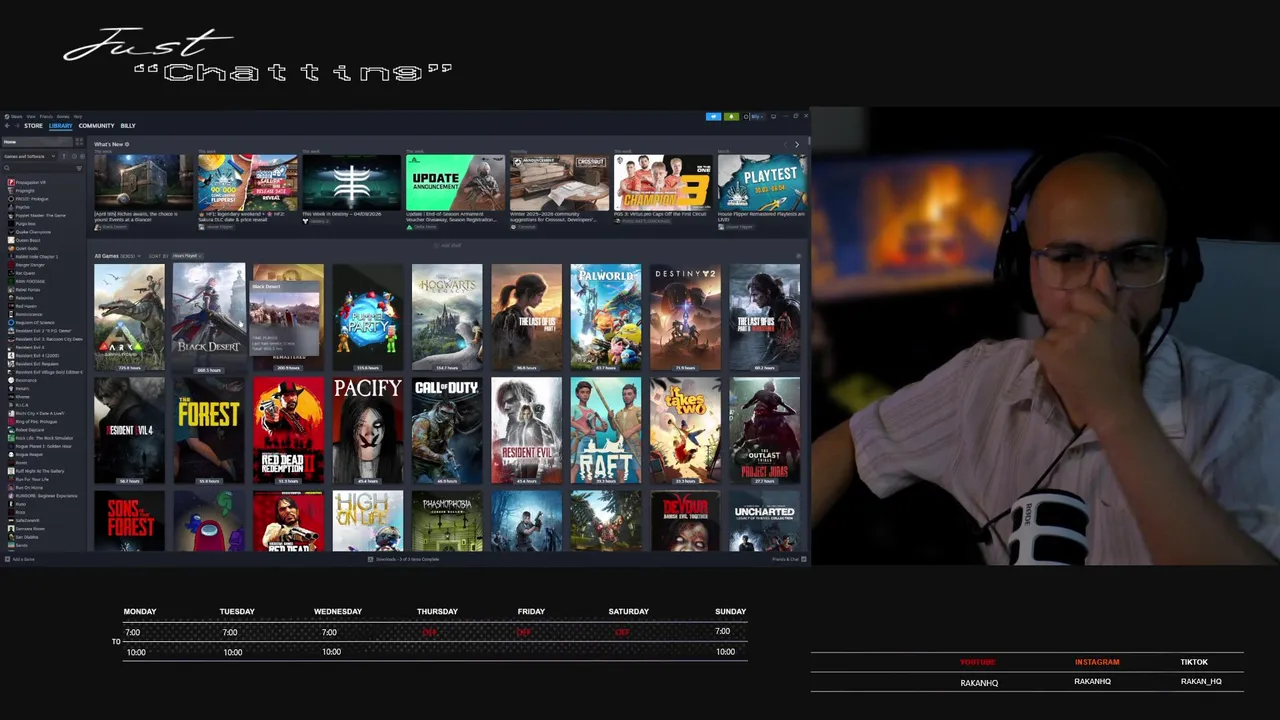Click Add a Game at bottom left
The height and width of the screenshot is (720, 1280).
click(21, 559)
